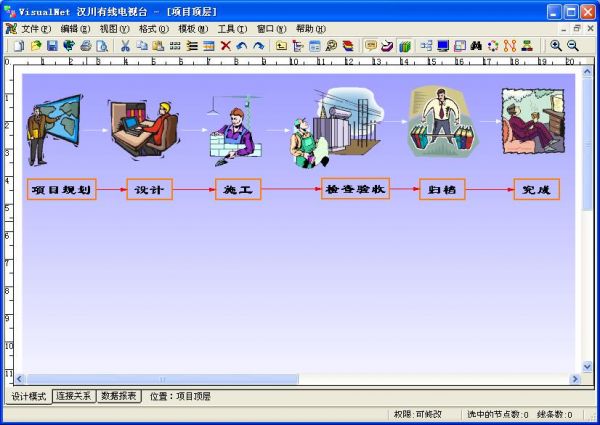Viewport: 600px width, 425px height.
Task: Open the 帮助(H) menu
Action: 311,29
